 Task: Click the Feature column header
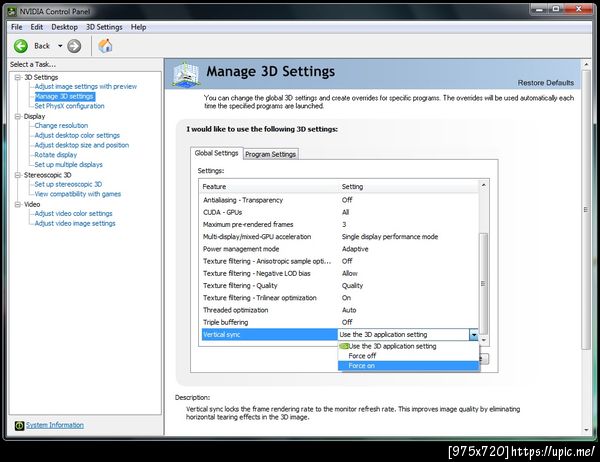point(270,187)
